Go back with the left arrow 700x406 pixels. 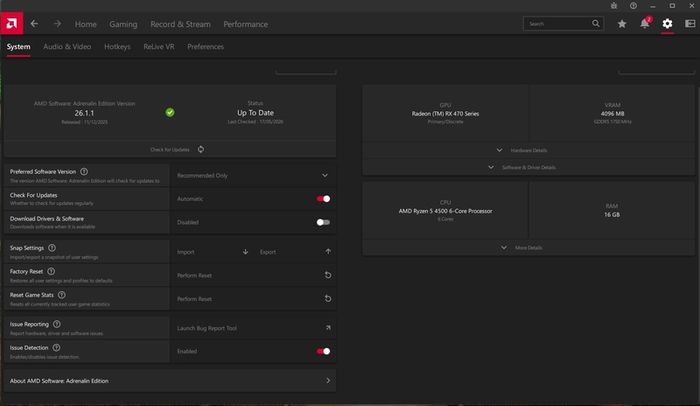(34, 24)
